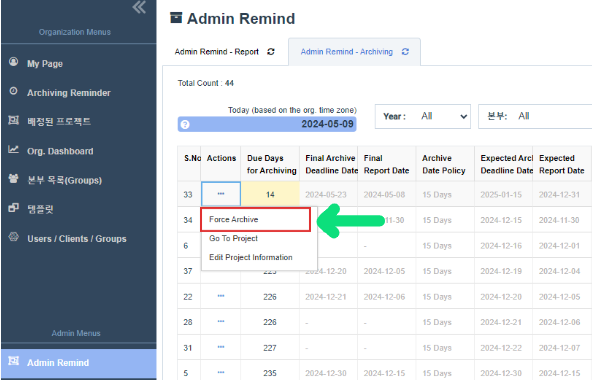Click the help question mark icon by date
The image size is (592, 380).
point(185,124)
